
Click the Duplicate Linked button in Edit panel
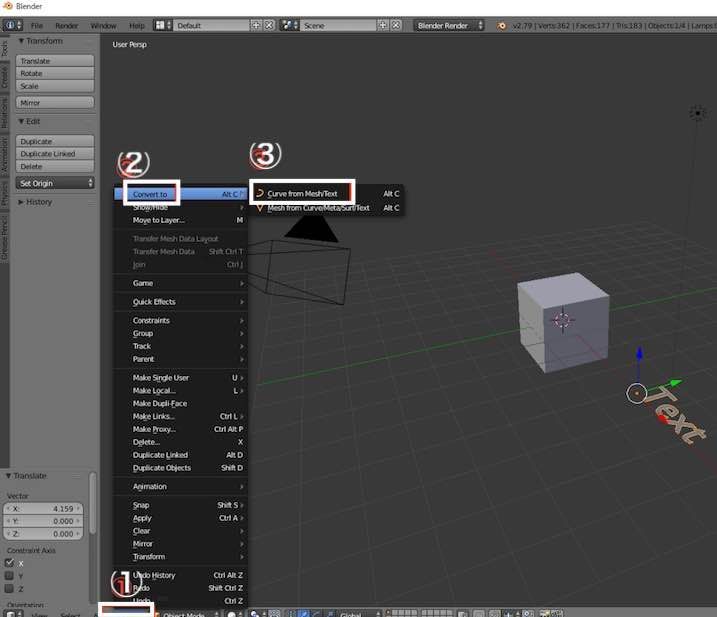pos(55,154)
